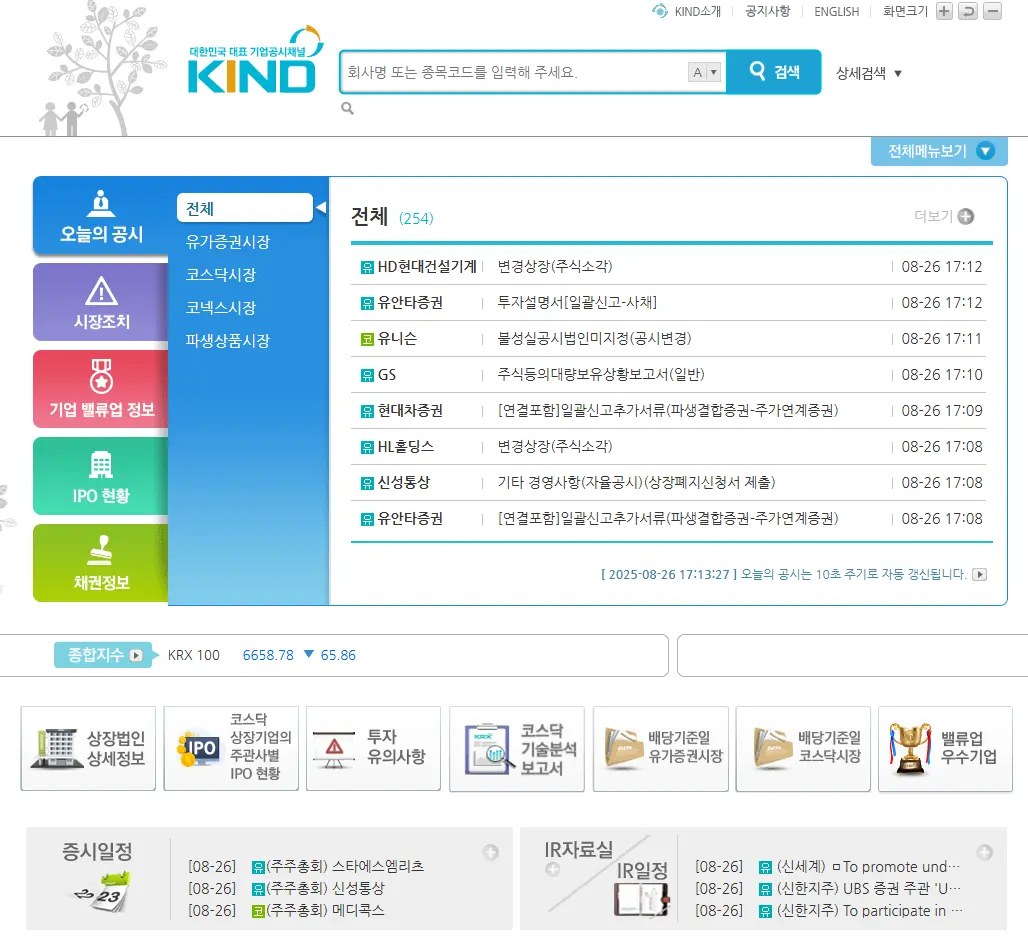Open 배당기준일 유가증권시장 tile
Viewport: 1028px width, 940px height.
(x=661, y=749)
